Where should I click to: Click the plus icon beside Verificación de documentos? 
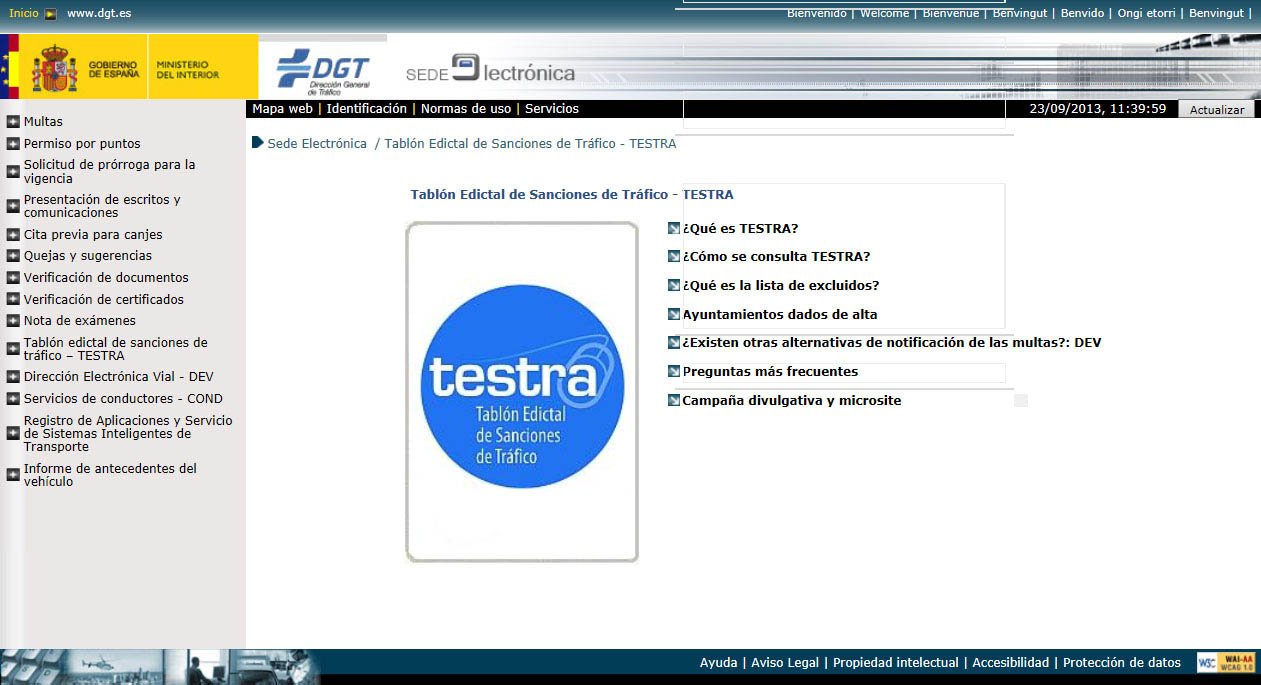[x=13, y=278]
